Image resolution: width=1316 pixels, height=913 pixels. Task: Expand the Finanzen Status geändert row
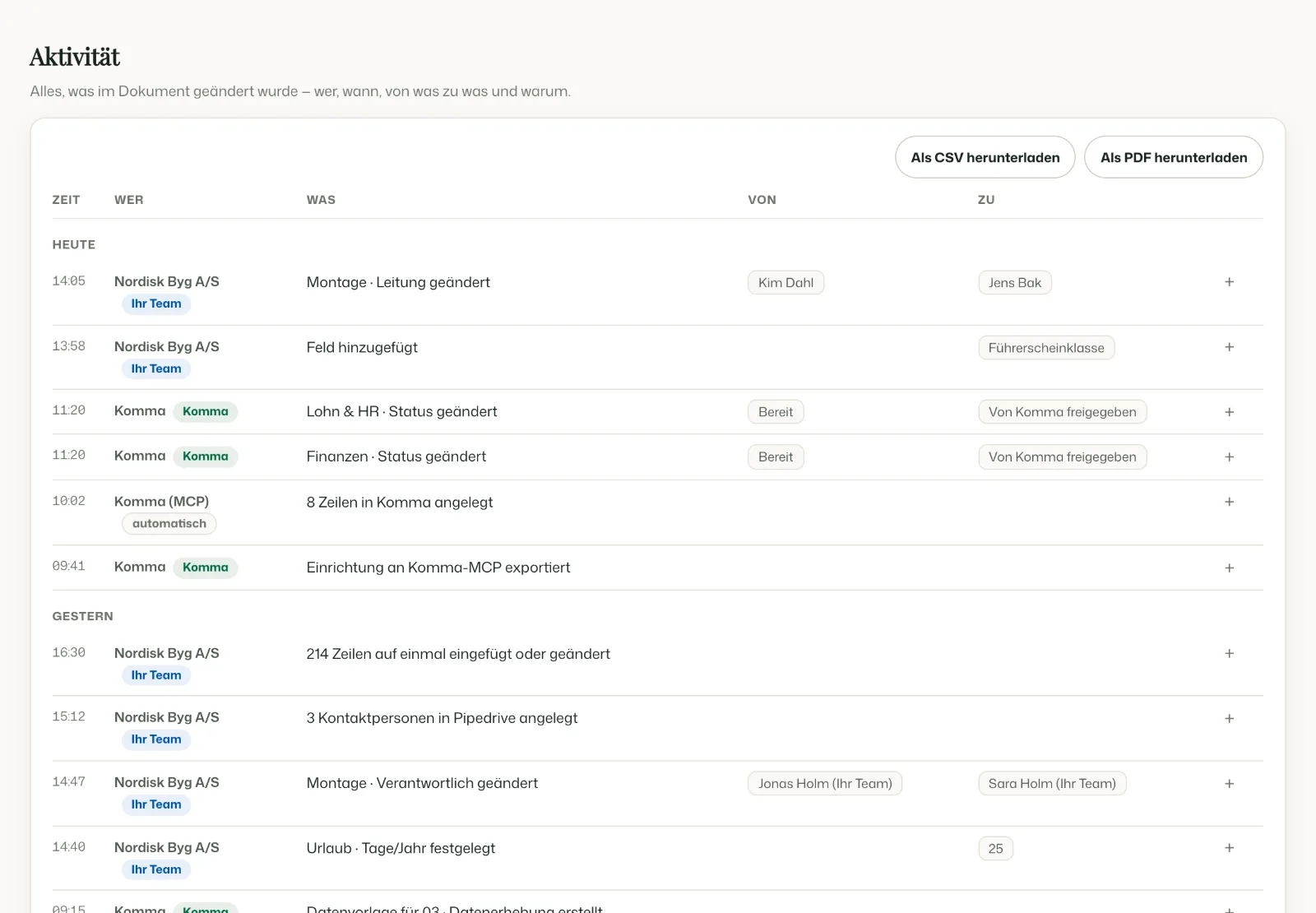coord(1229,456)
